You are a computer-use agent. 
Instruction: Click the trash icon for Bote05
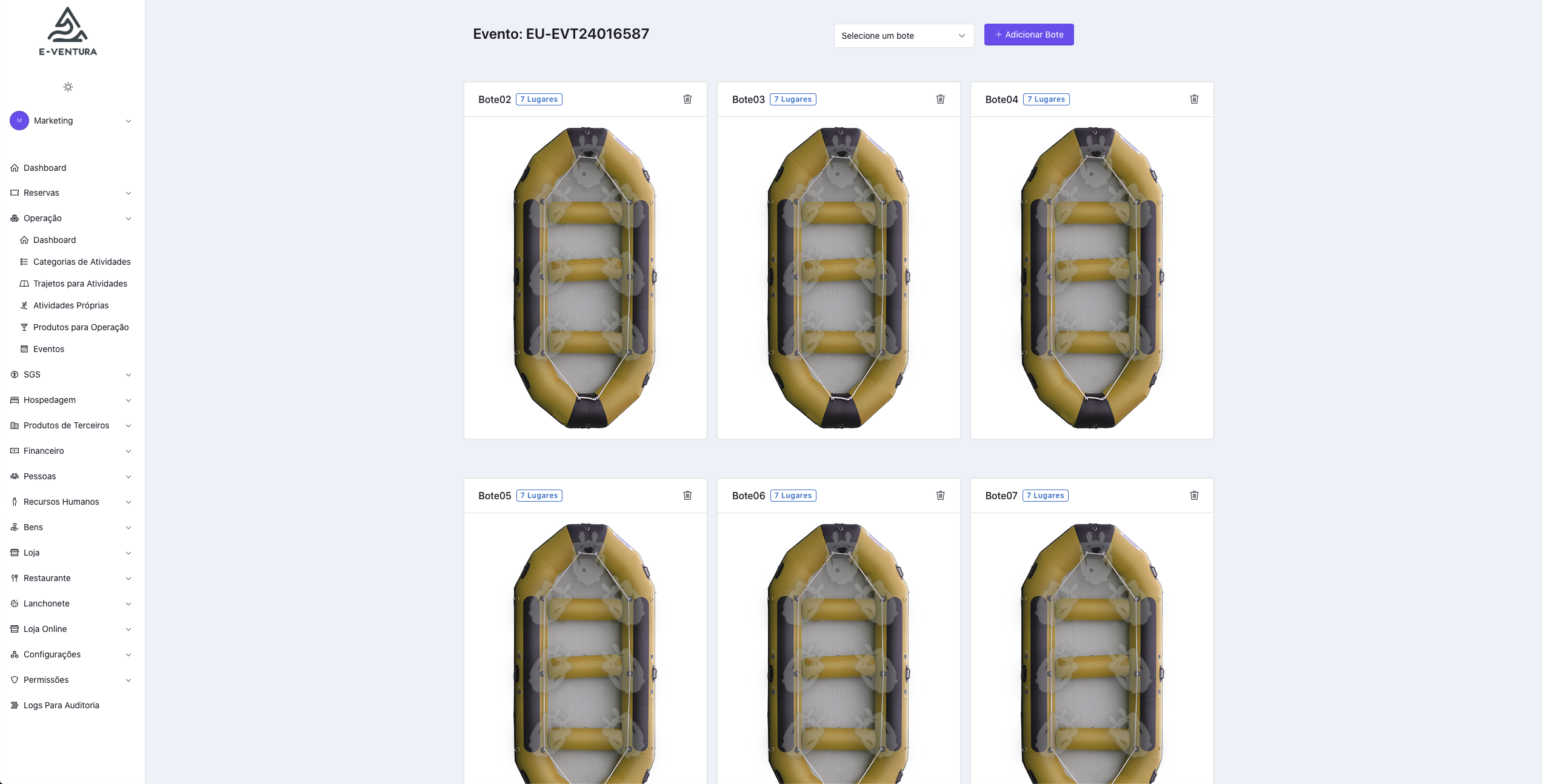click(x=687, y=496)
